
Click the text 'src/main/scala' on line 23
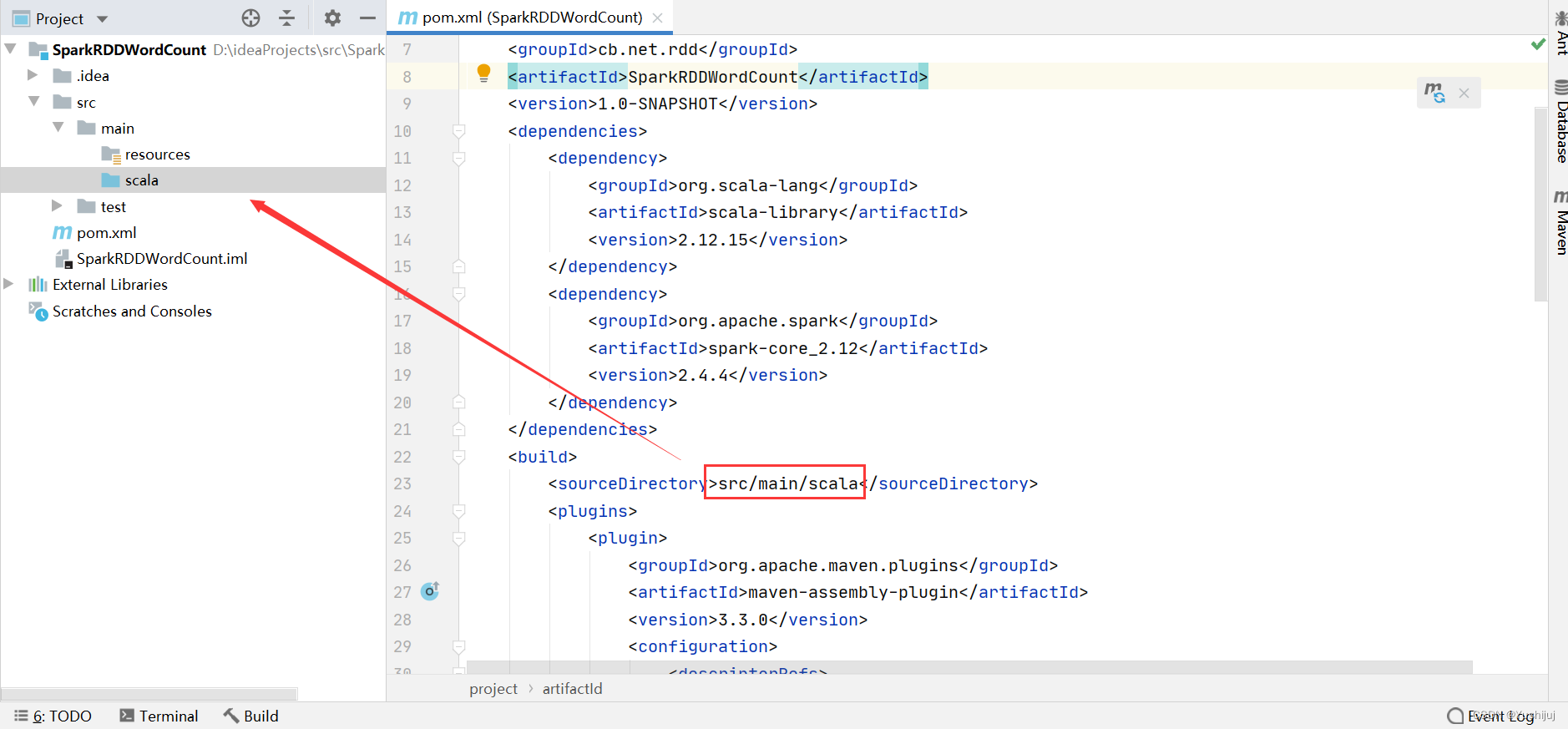coord(788,483)
